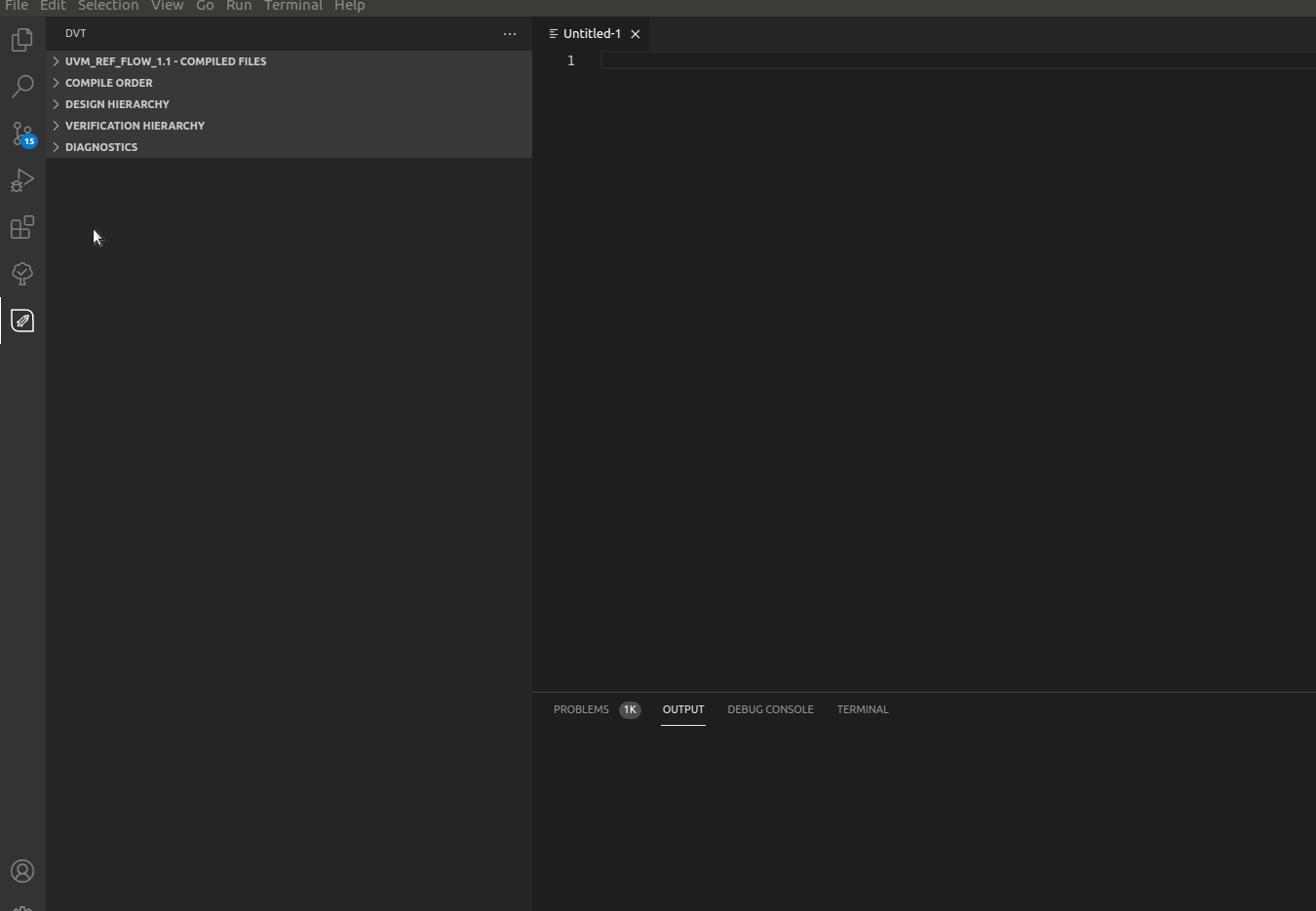1316x911 pixels.
Task: Open the PROBLEMS tab with 1K issues
Action: pos(581,709)
